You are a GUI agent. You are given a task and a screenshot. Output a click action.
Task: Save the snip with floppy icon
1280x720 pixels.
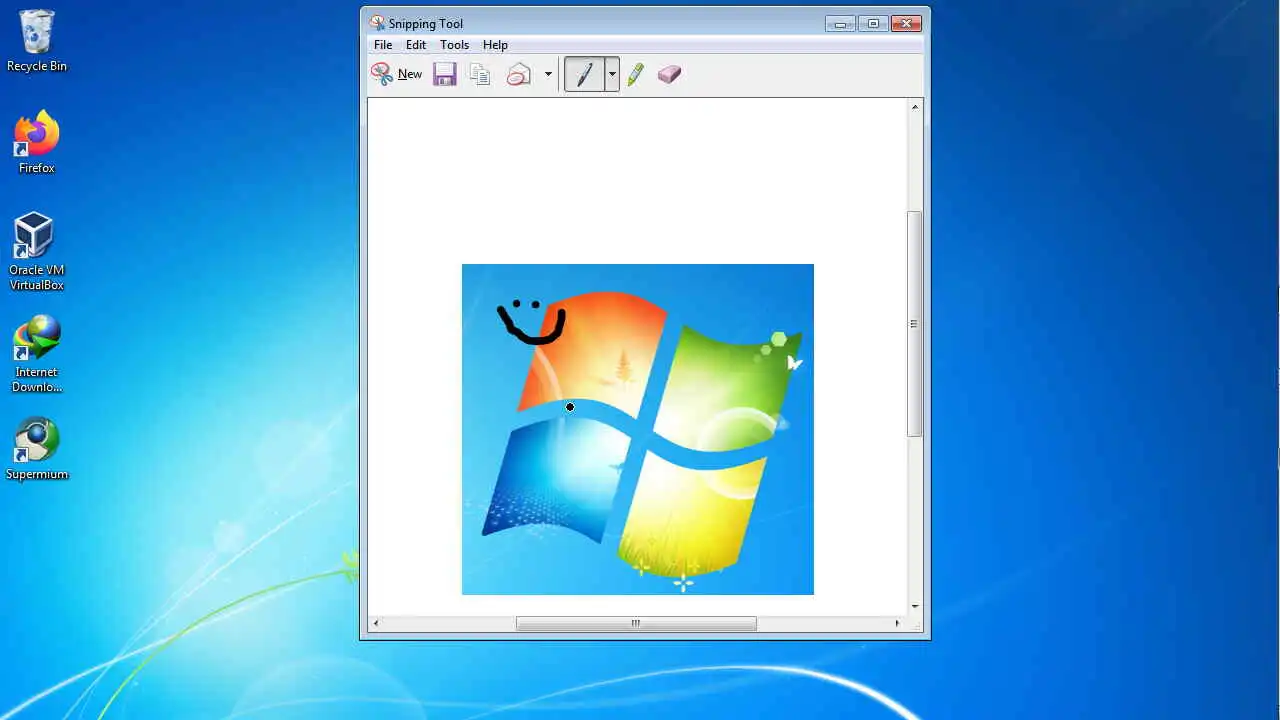[x=445, y=74]
